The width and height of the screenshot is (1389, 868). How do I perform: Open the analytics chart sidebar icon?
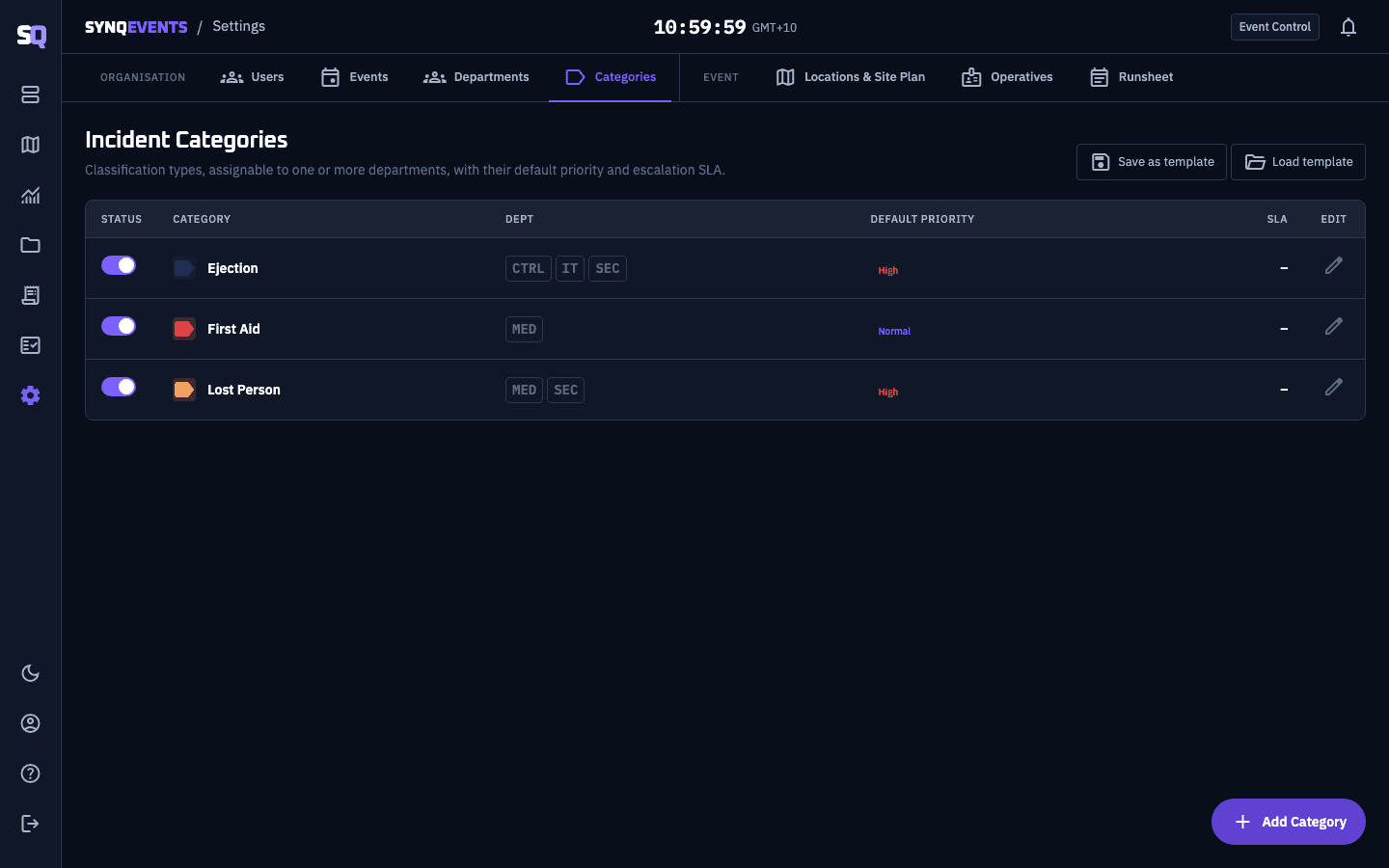coord(30,195)
